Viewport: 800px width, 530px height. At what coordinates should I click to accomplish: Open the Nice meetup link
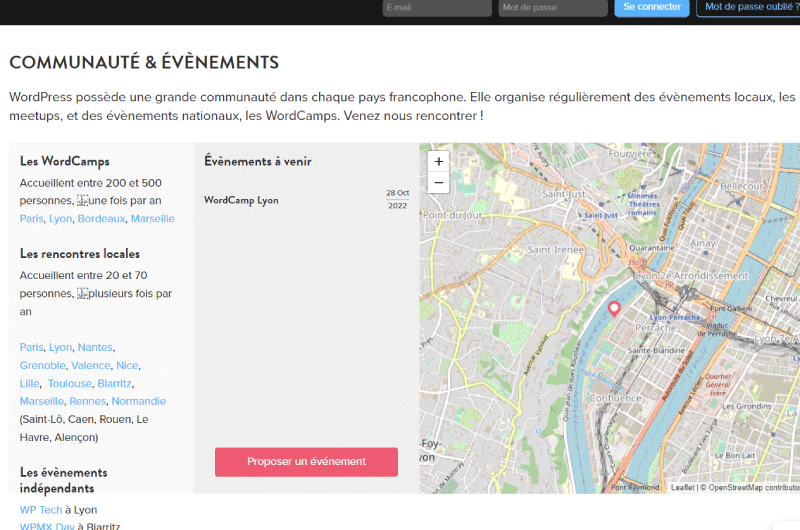[x=127, y=365]
